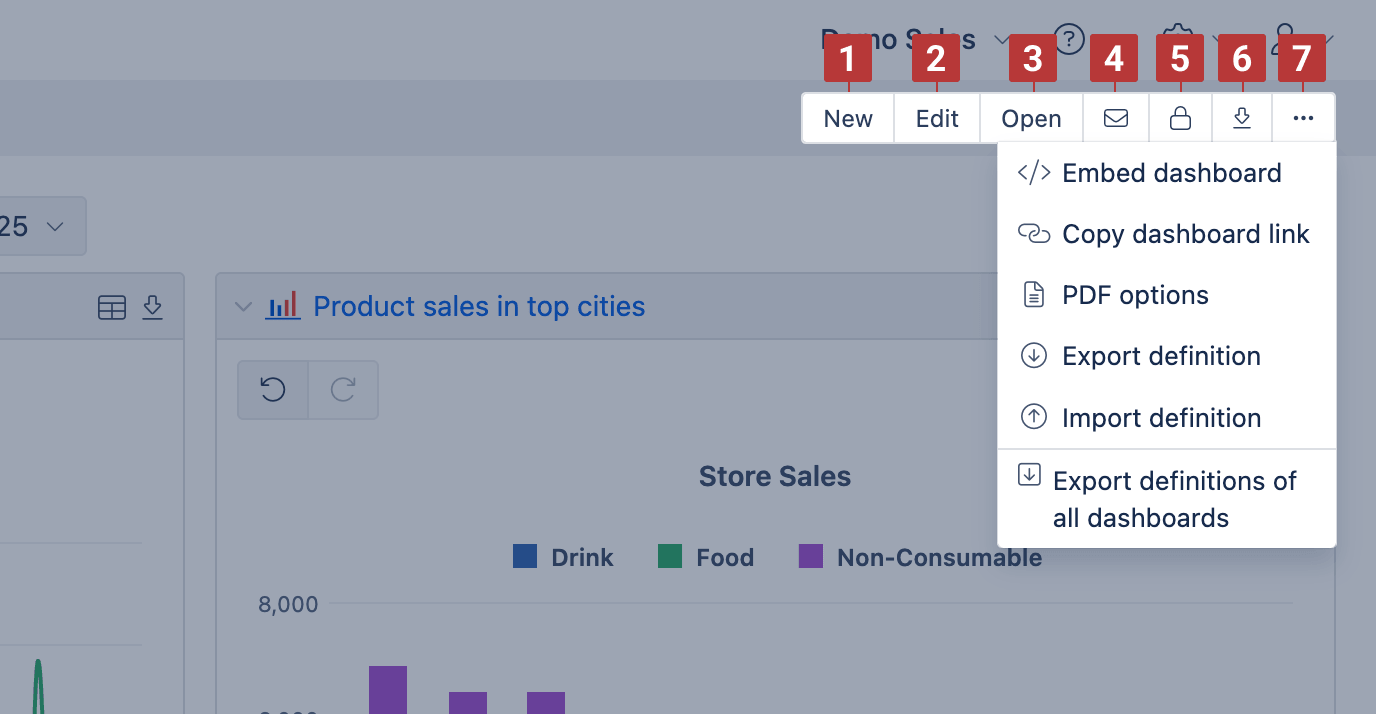Click the undo arrow above the chart
Screen dimensions: 1376x714
[273, 390]
